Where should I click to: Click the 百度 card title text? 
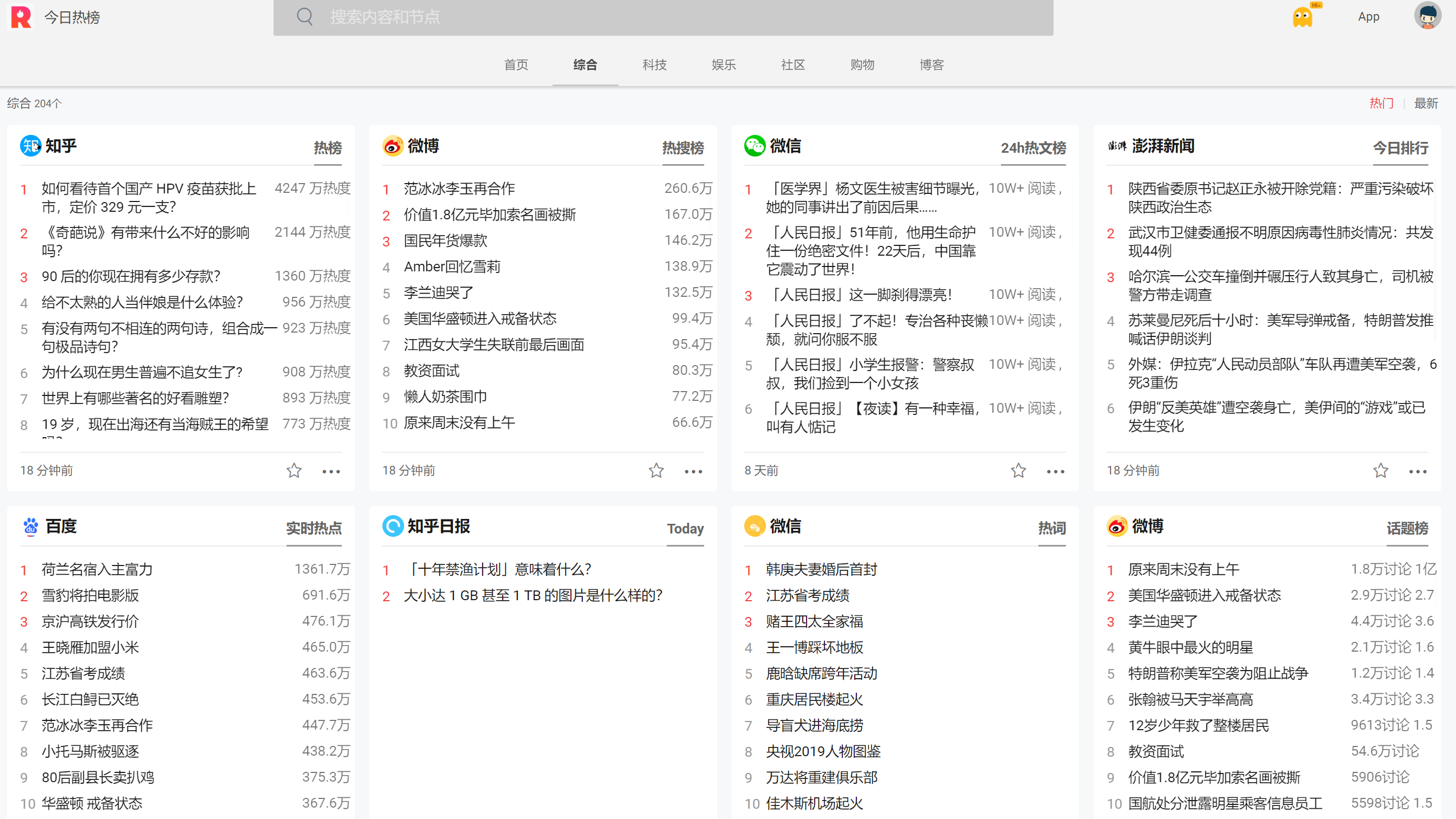coord(61,527)
